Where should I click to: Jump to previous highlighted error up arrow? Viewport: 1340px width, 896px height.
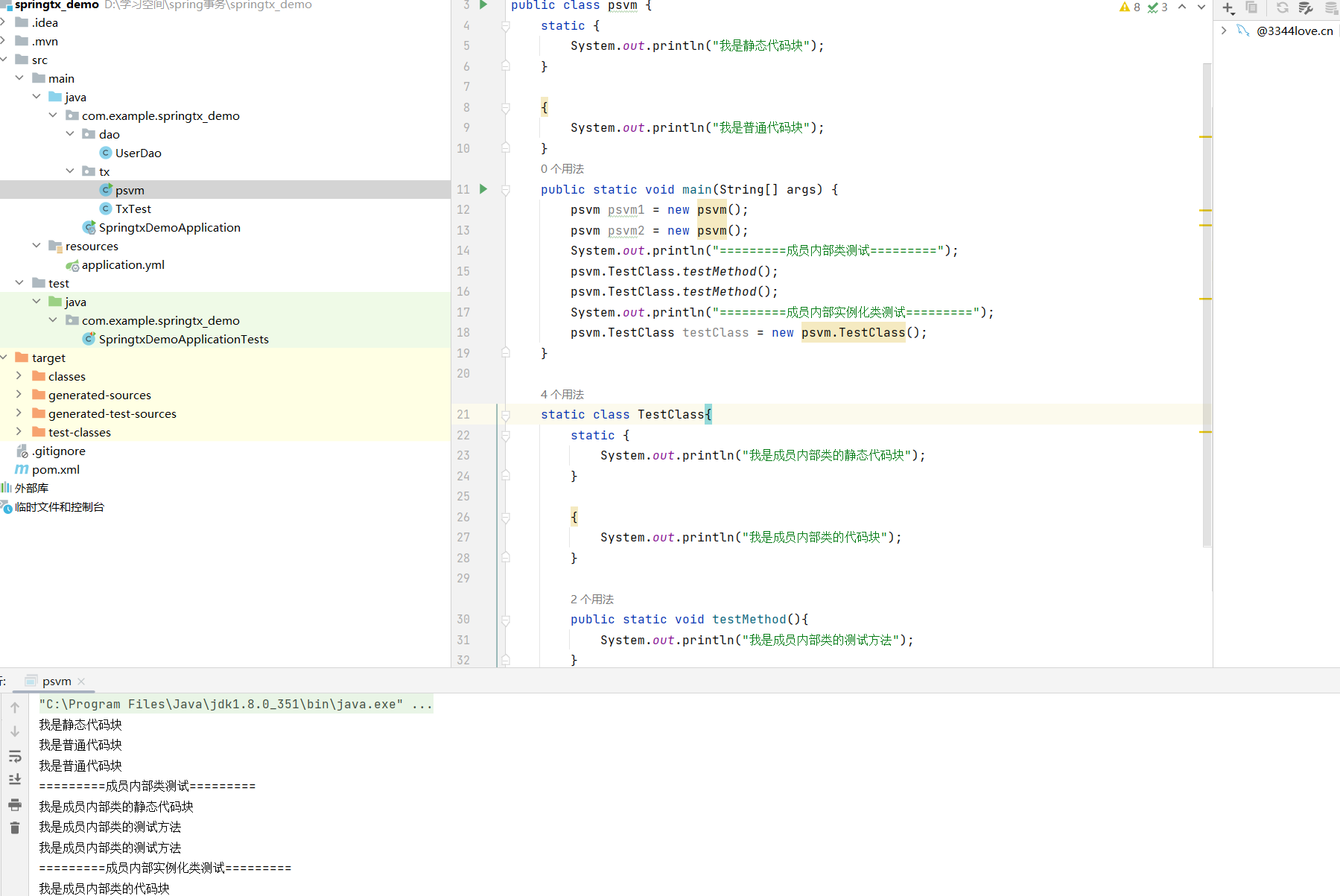(1182, 7)
